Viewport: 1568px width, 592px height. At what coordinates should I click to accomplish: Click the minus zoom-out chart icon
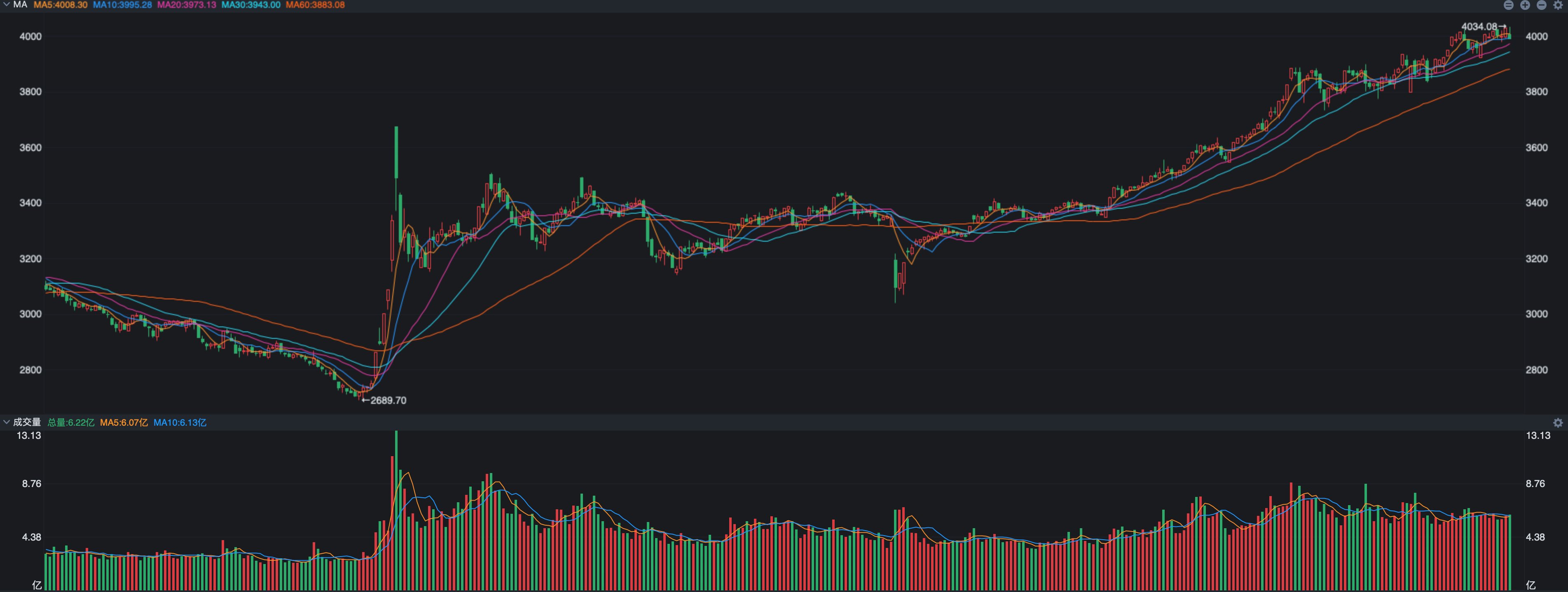click(x=1541, y=5)
